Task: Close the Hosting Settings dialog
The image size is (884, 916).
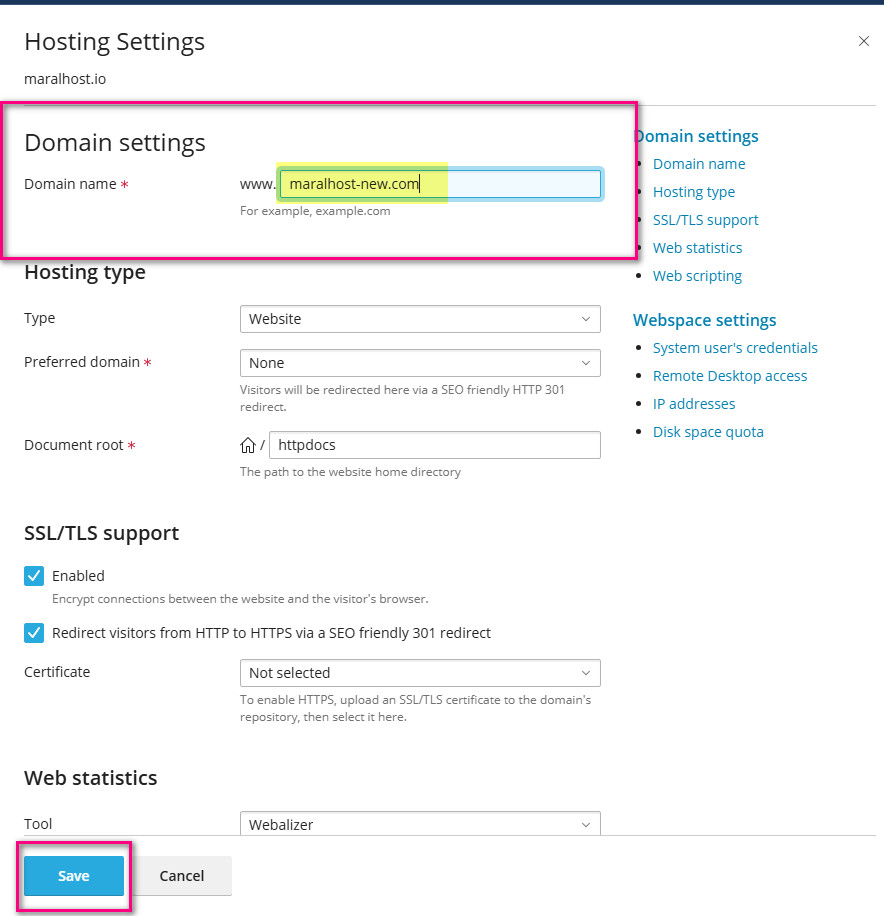Action: (864, 41)
